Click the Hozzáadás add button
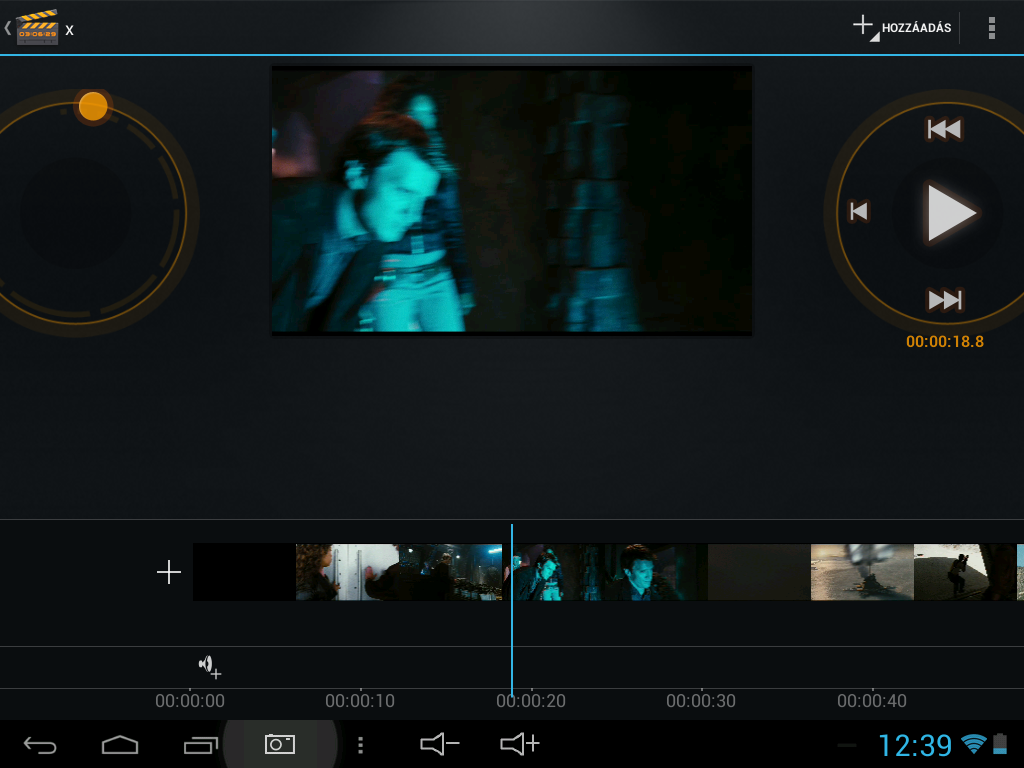 [902, 27]
